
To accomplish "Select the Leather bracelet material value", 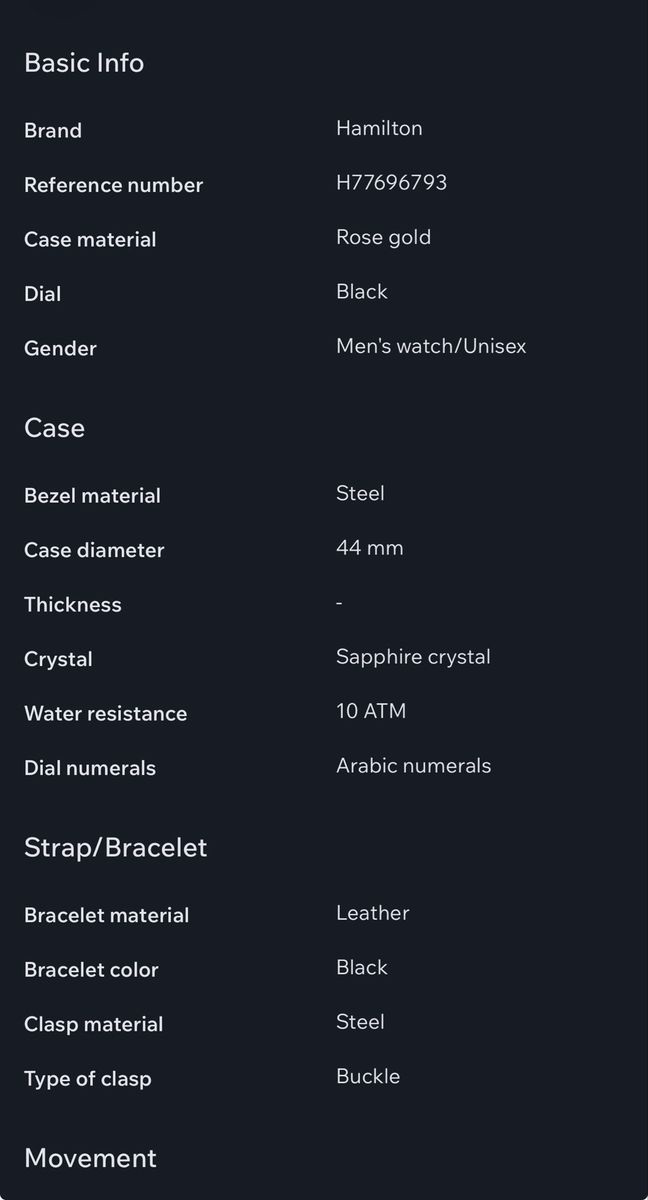I will [x=373, y=913].
